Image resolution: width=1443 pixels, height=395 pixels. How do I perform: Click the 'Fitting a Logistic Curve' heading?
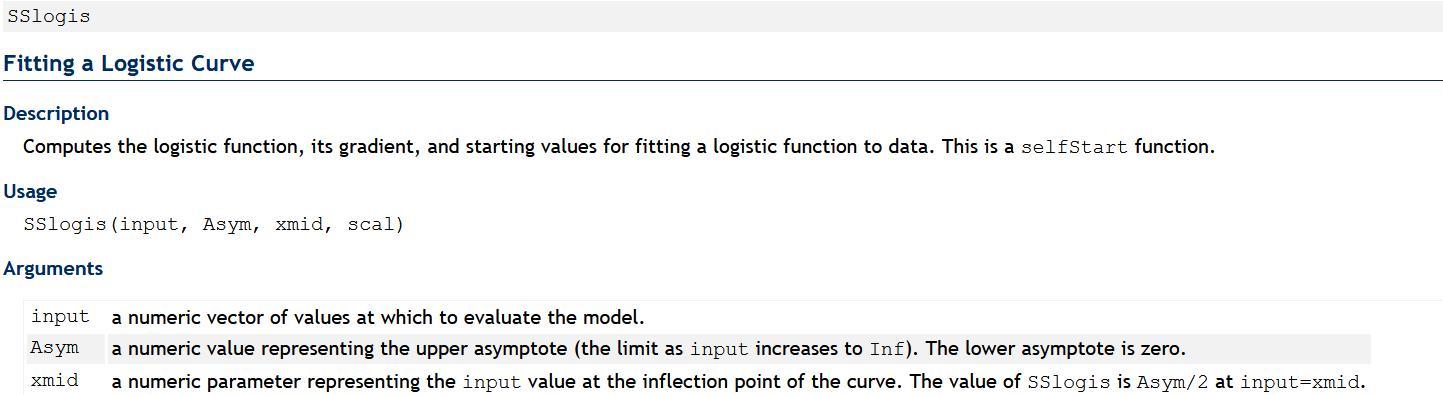coord(129,63)
